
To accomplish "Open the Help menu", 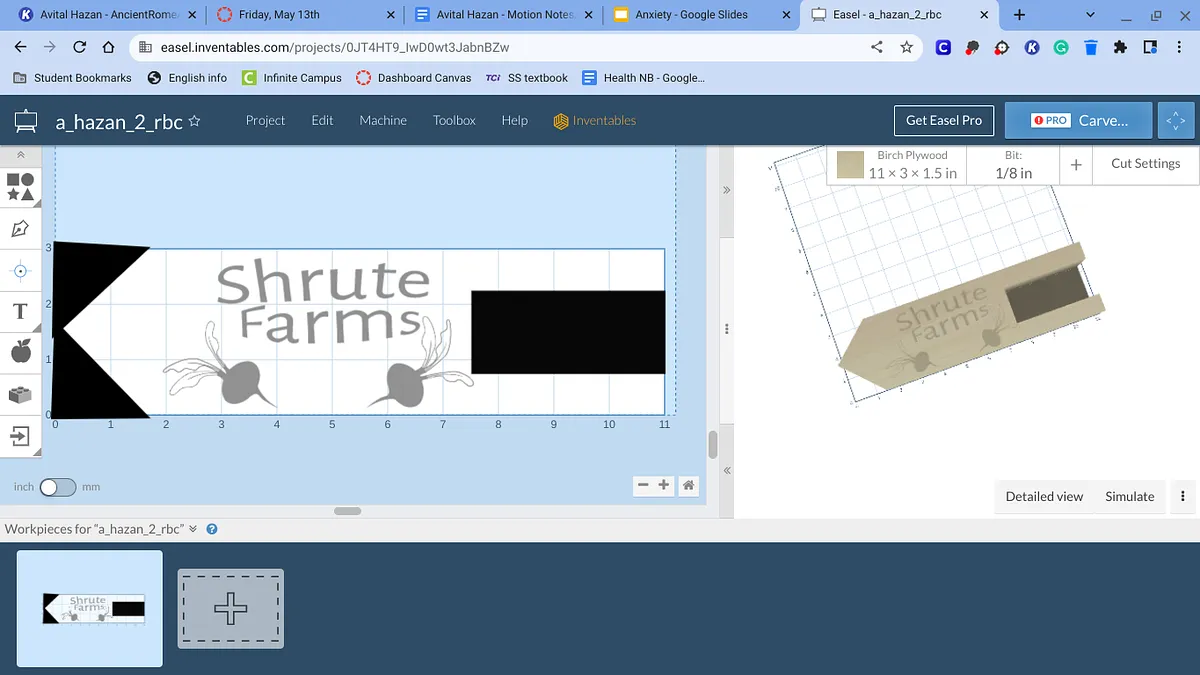I will click(x=514, y=120).
